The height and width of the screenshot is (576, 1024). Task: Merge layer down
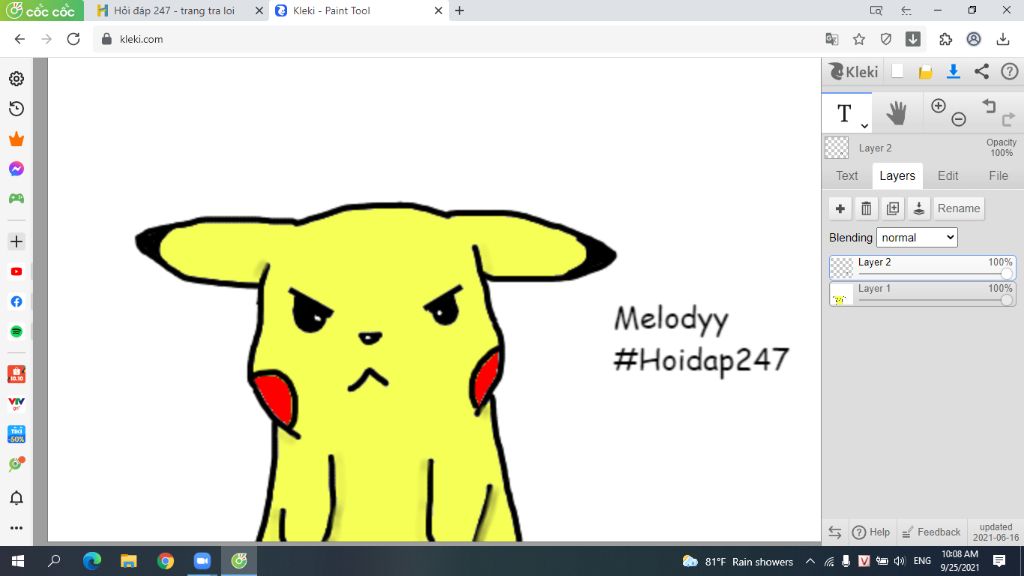(919, 208)
